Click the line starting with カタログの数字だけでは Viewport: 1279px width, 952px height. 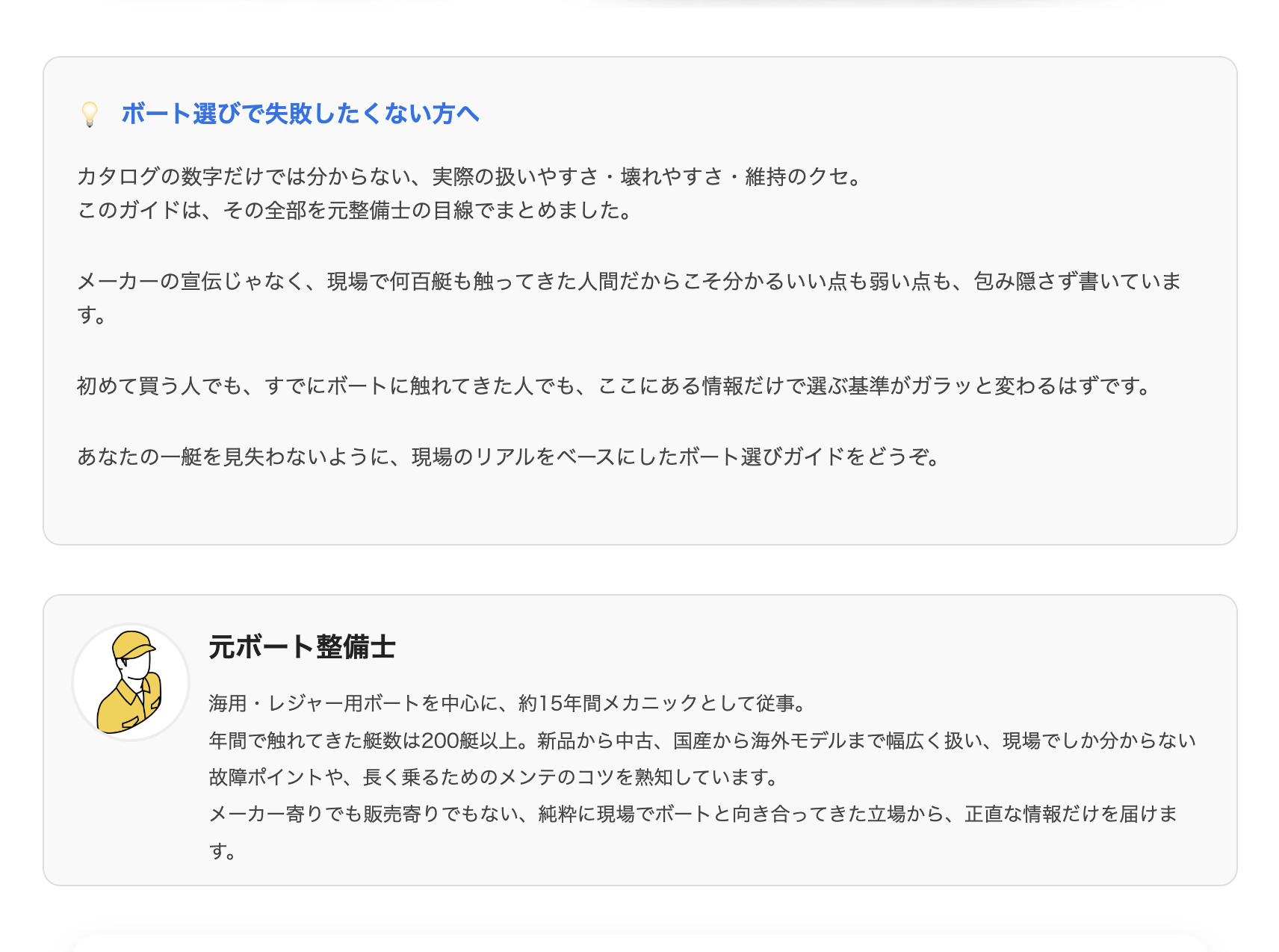coord(471,177)
